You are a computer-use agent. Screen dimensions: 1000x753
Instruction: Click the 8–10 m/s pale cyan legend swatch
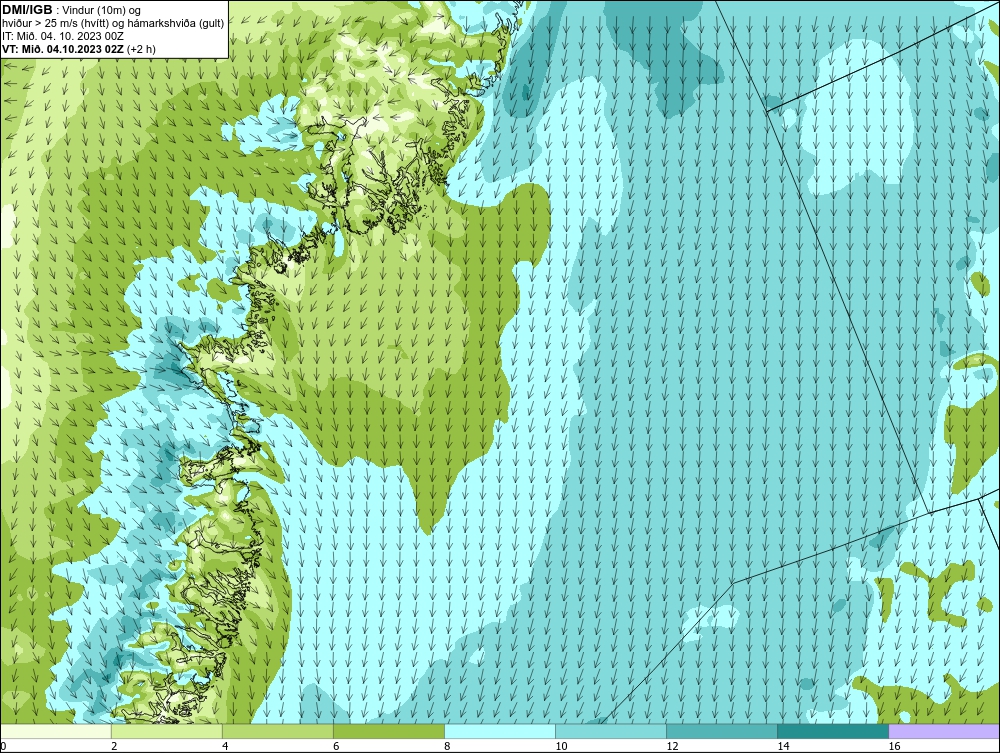[500, 731]
